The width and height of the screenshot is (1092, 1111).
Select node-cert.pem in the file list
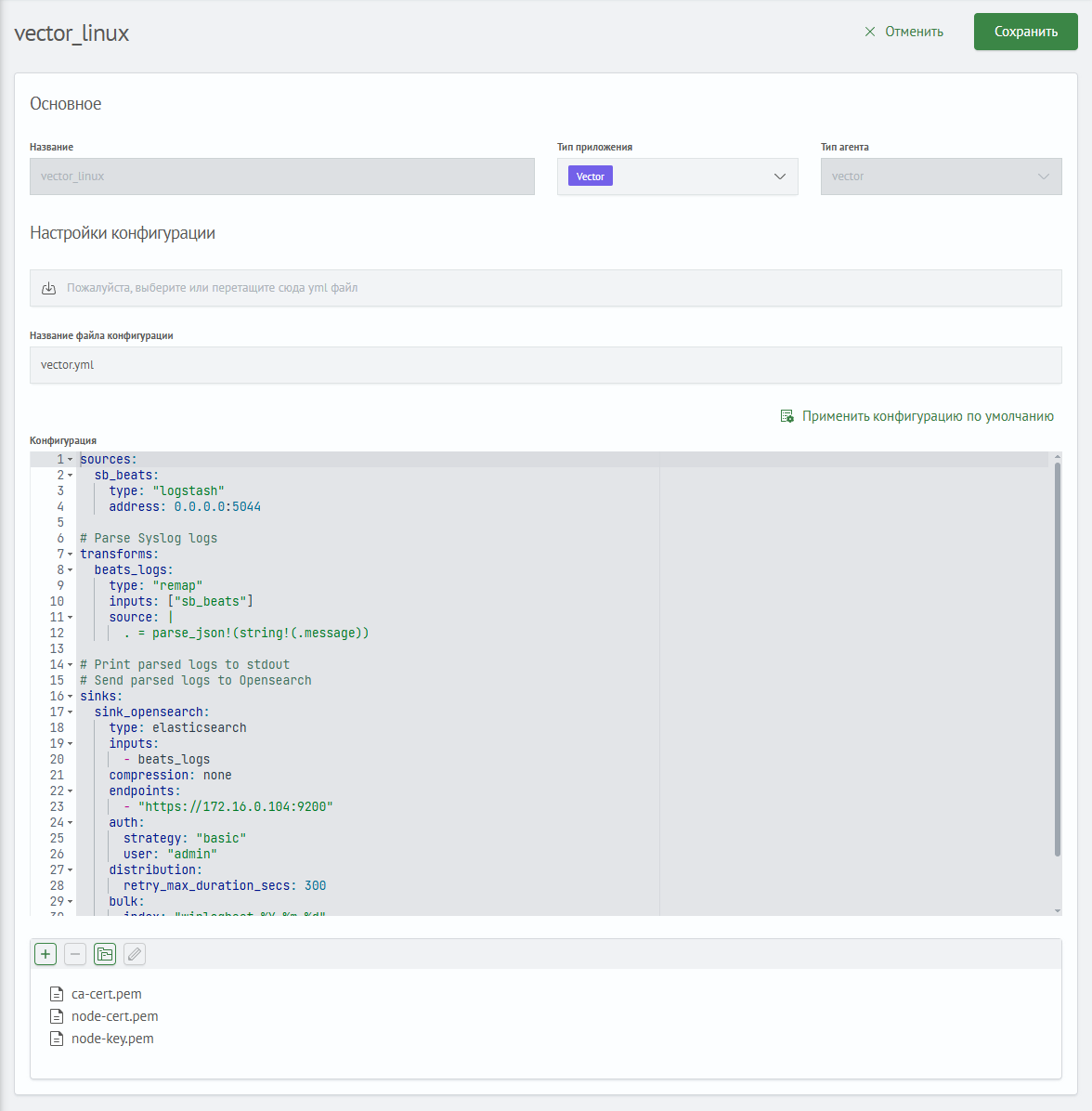pos(114,1016)
